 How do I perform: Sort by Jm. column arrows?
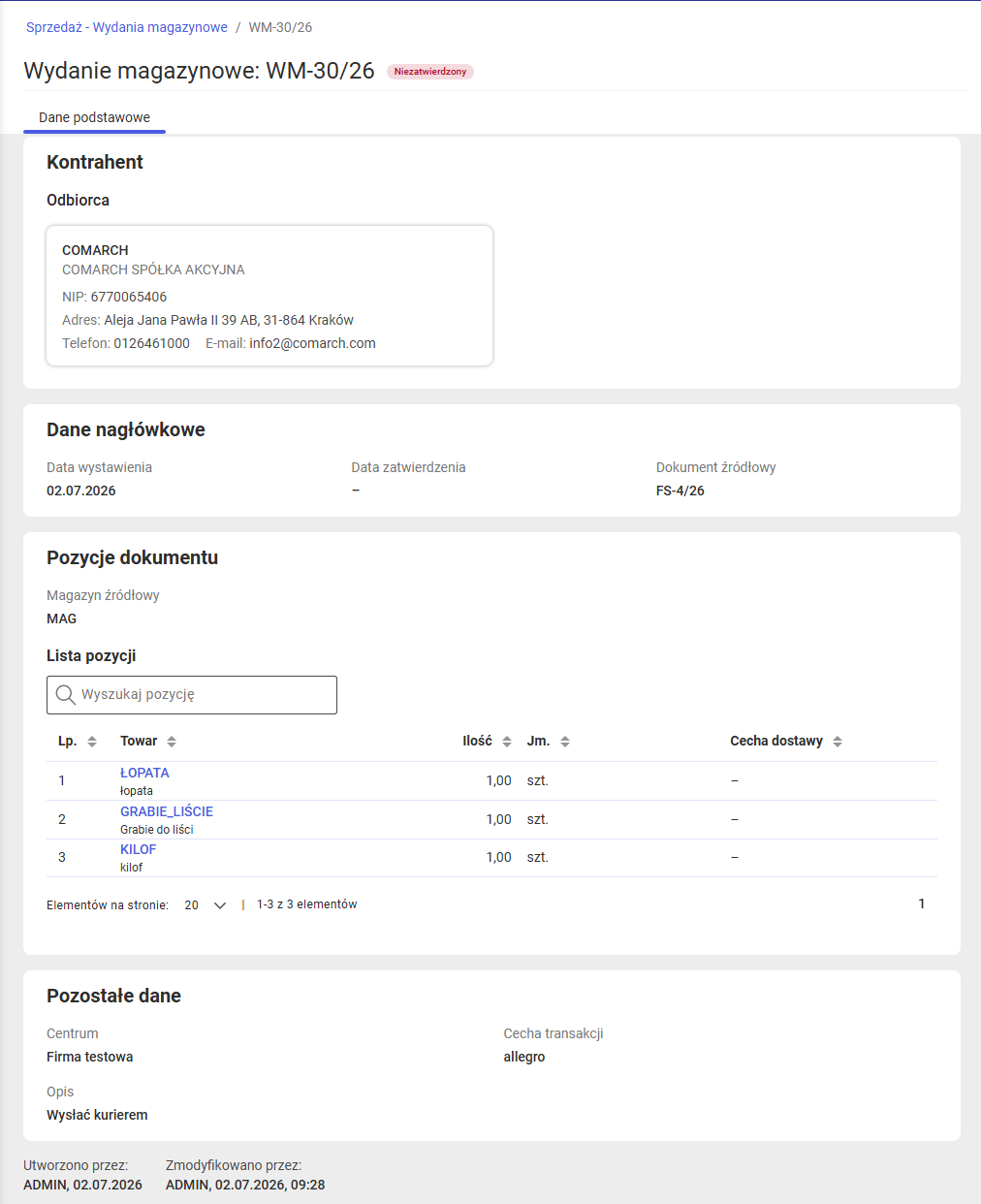(565, 742)
